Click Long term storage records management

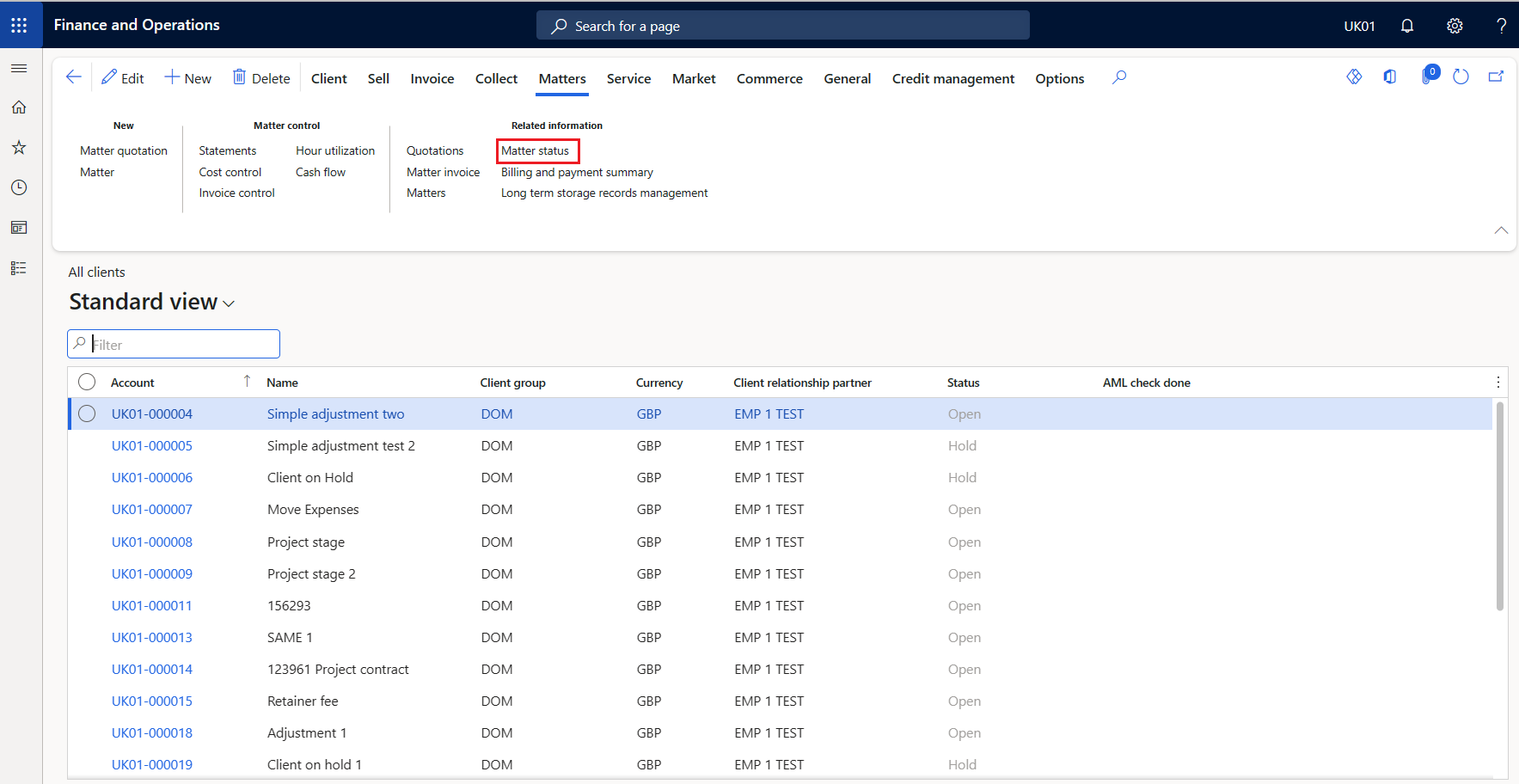604,193
